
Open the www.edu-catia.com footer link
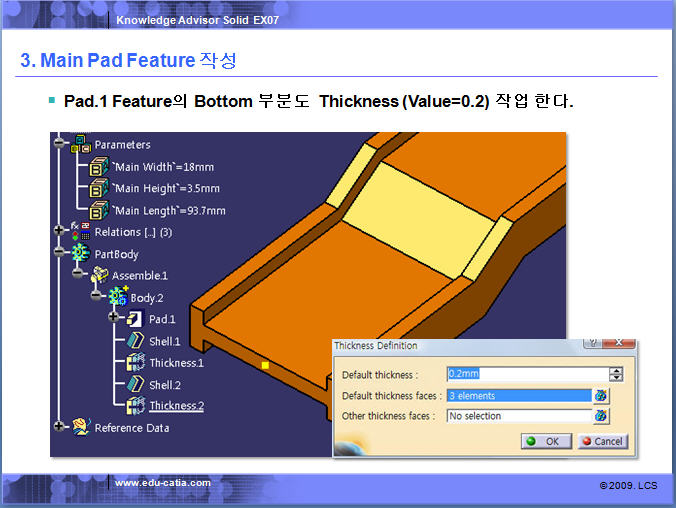point(163,483)
